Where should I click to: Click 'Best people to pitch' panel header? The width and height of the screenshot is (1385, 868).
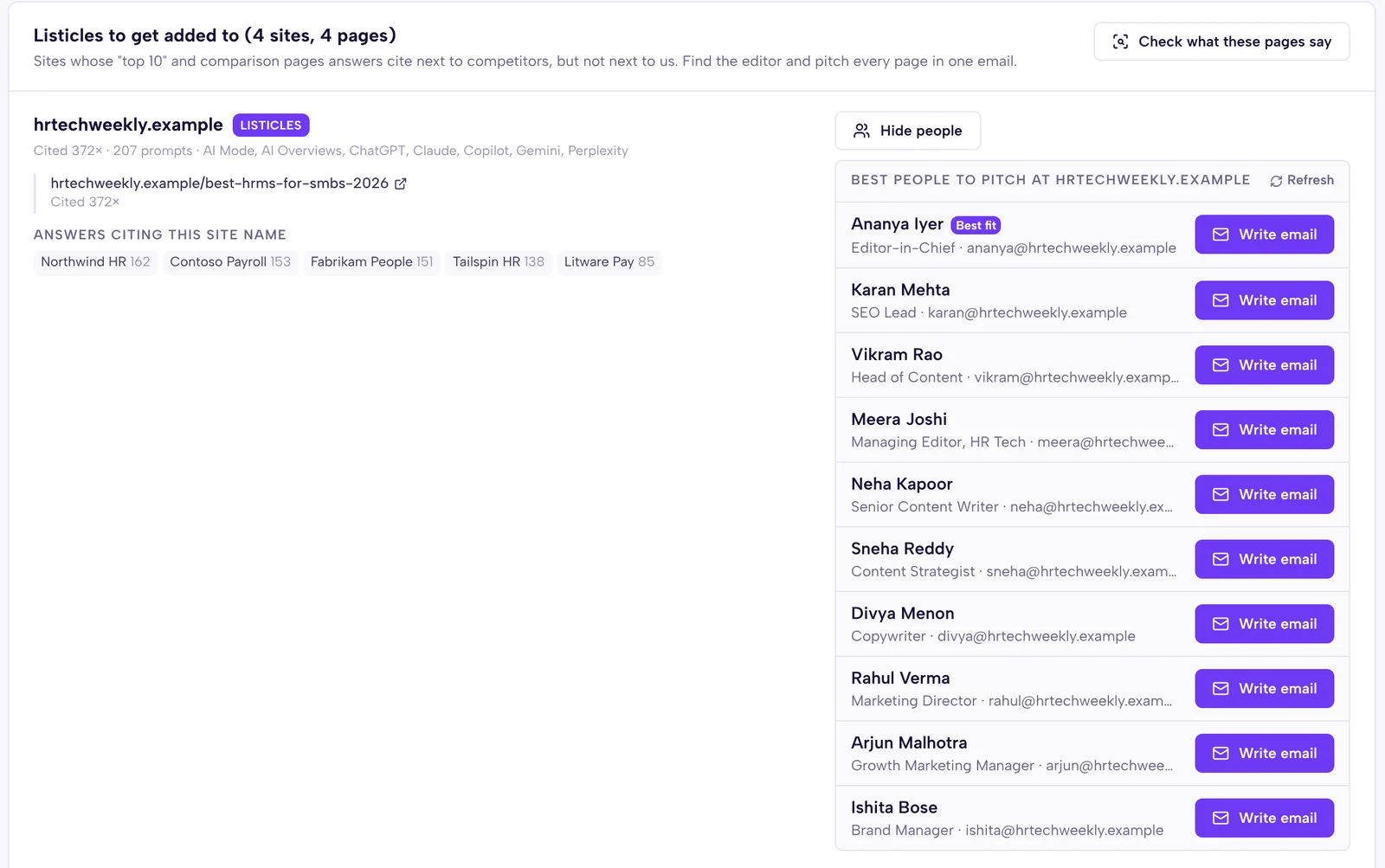[1050, 180]
